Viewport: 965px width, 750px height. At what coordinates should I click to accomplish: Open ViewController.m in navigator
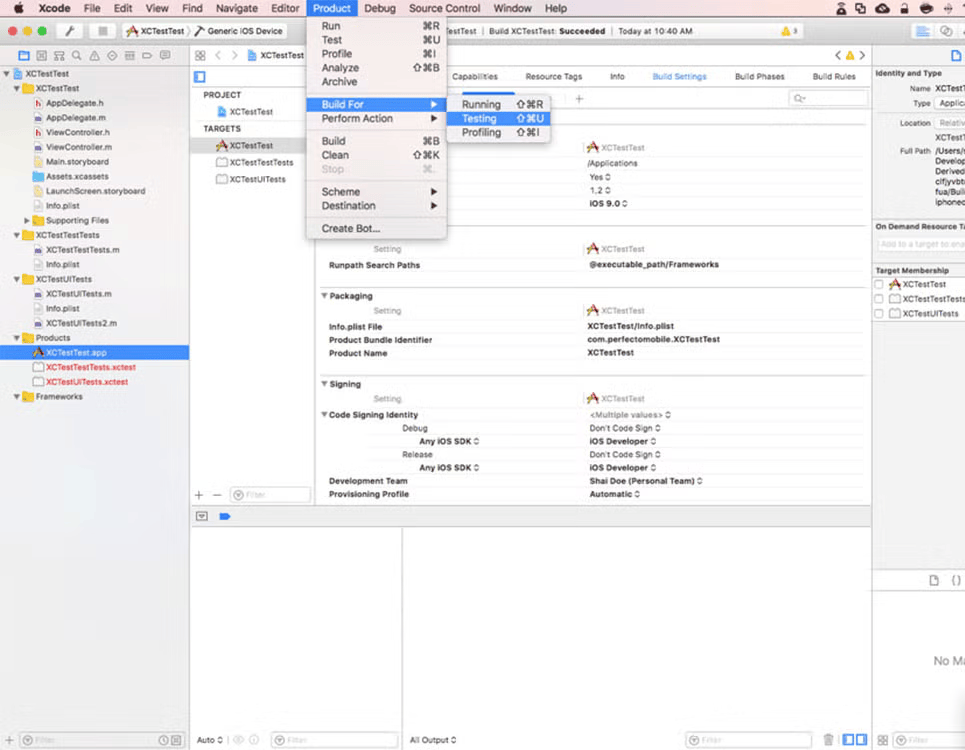tap(79, 148)
